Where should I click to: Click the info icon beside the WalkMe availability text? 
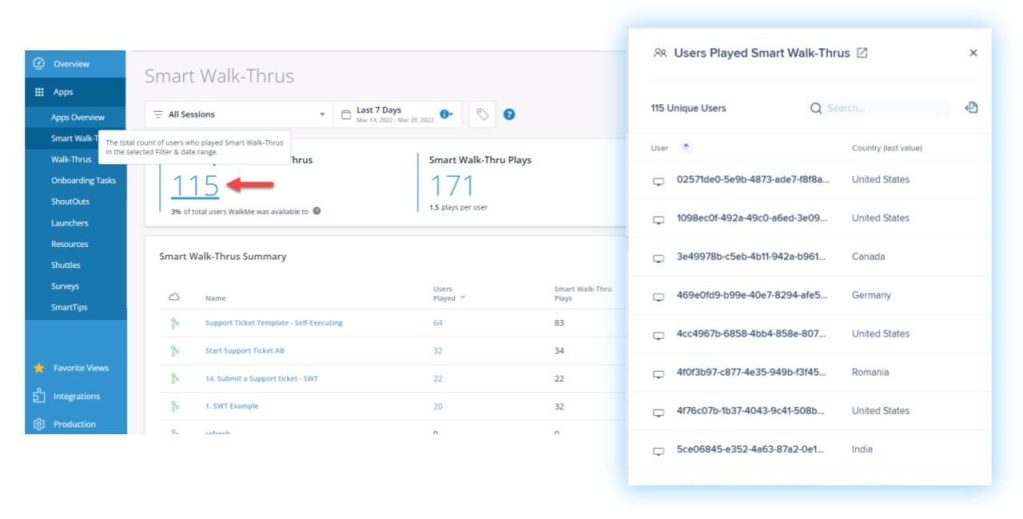coord(317,211)
